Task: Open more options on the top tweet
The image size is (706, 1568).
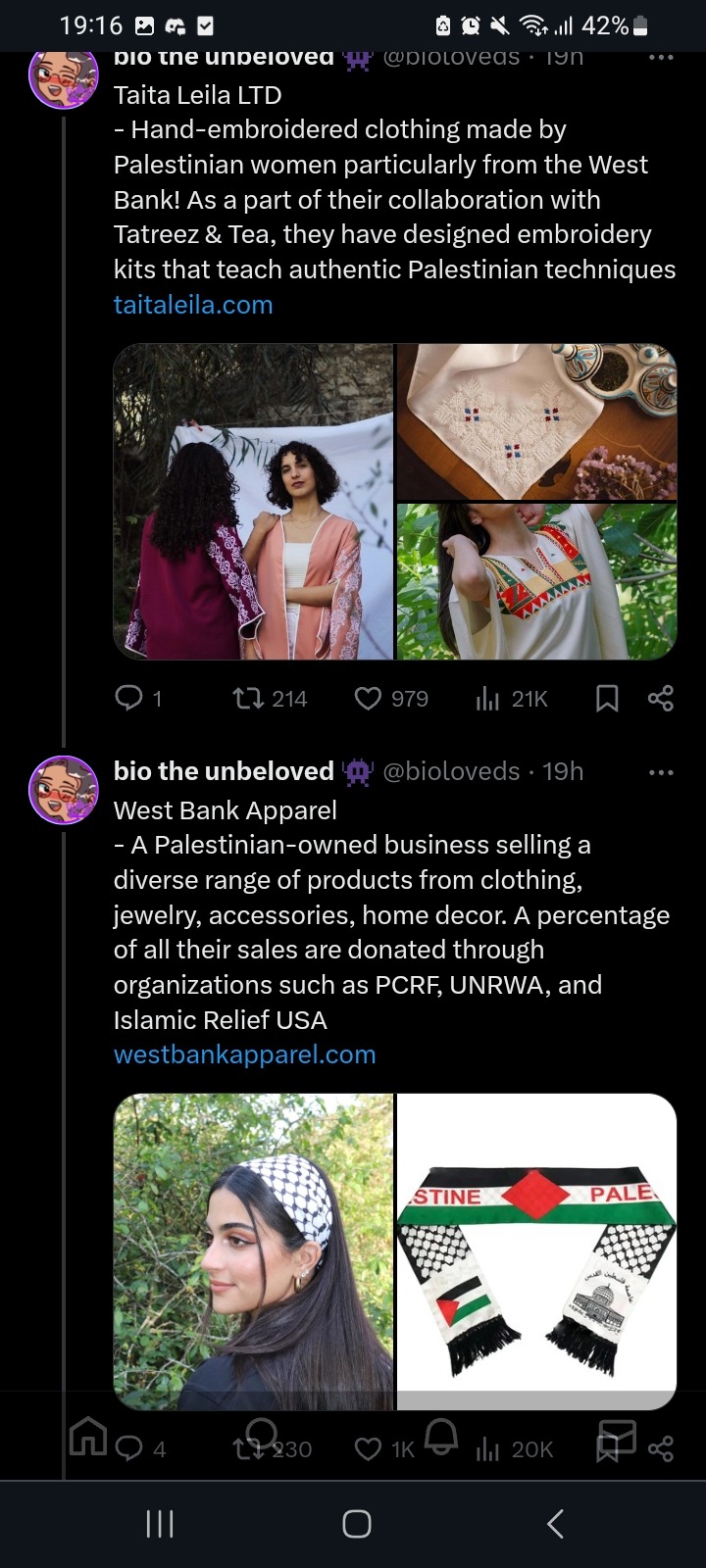Action: tap(661, 58)
